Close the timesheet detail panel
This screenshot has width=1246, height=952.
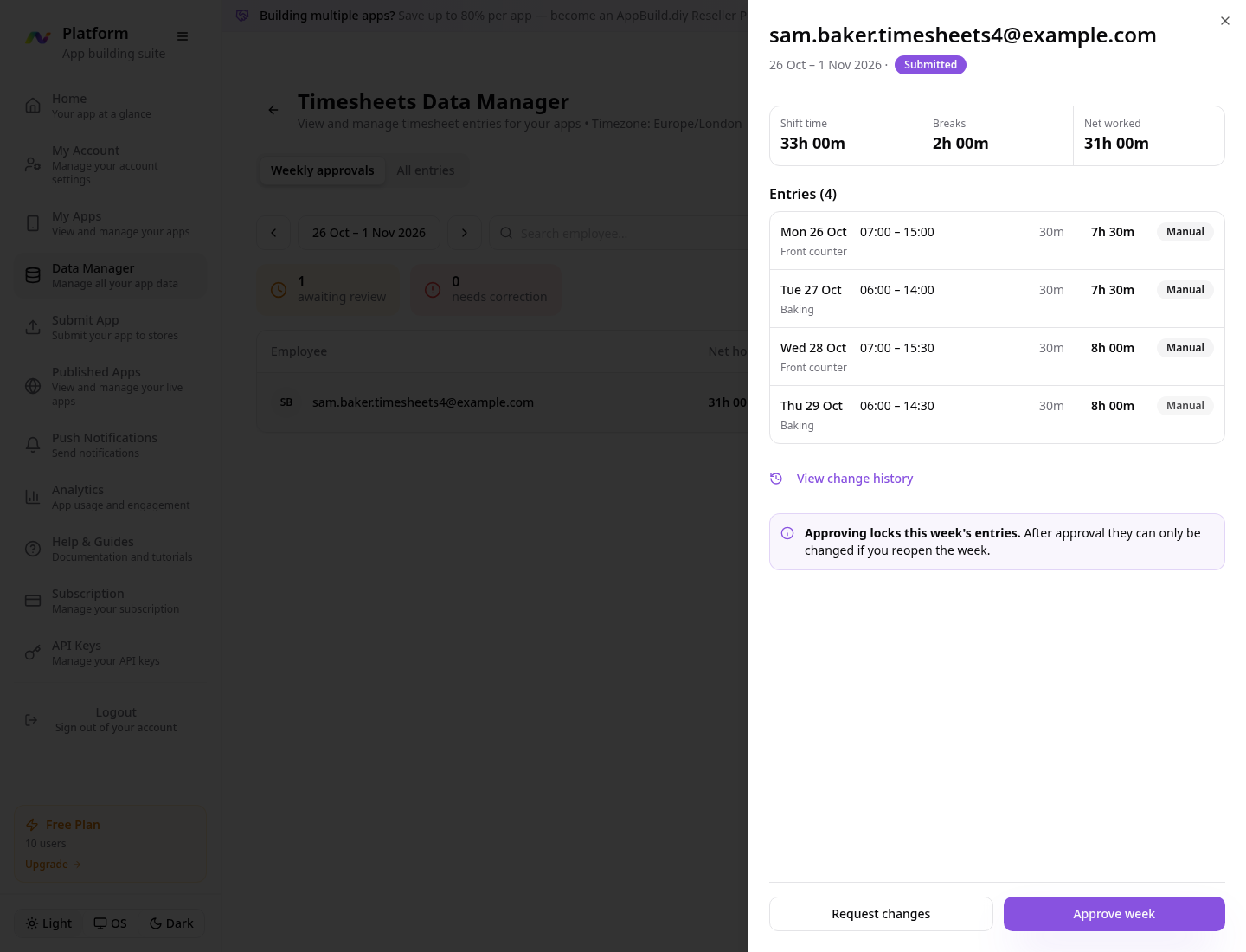pyautogui.click(x=1225, y=21)
